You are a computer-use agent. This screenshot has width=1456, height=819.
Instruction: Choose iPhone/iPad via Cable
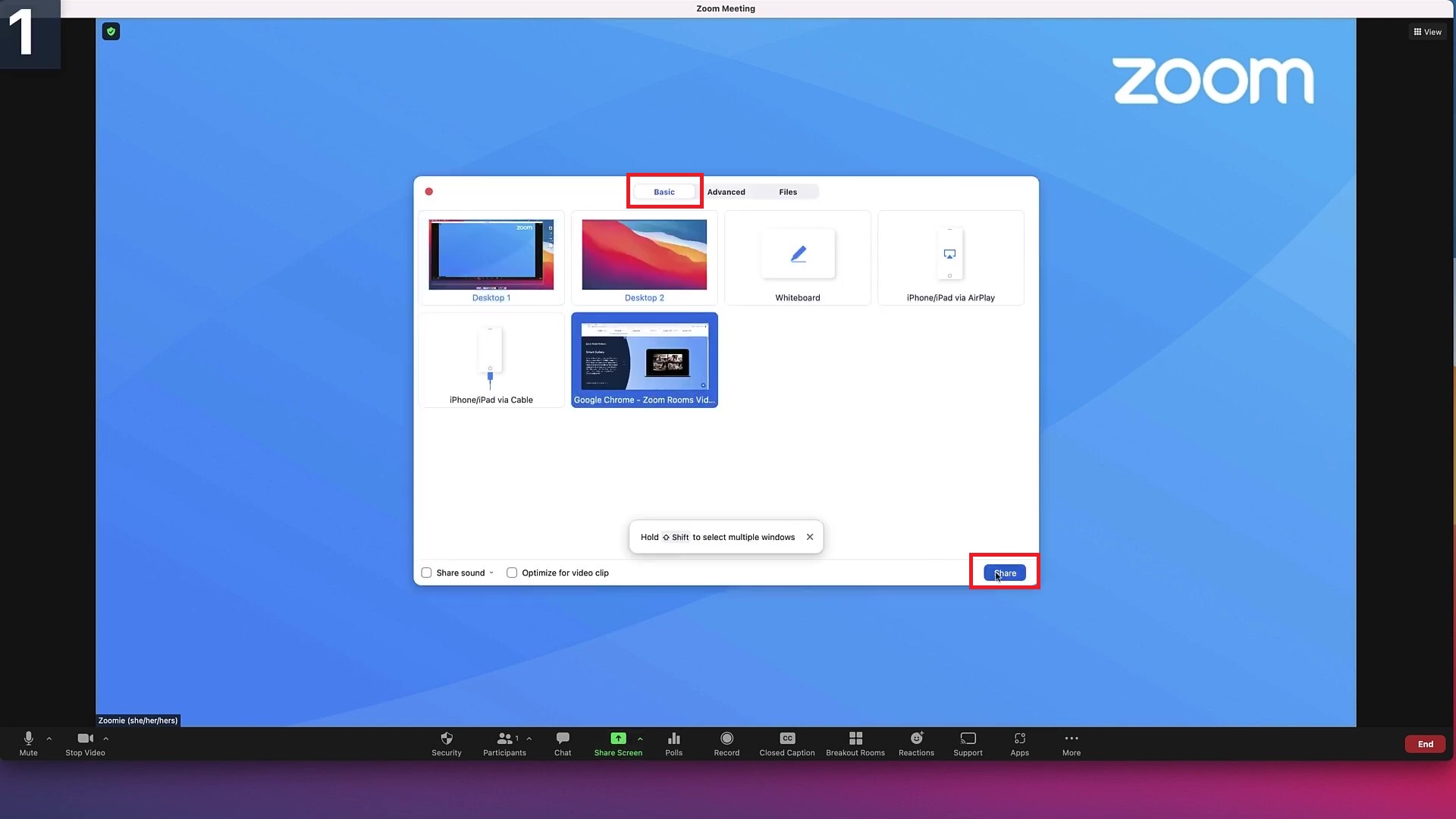point(491,360)
